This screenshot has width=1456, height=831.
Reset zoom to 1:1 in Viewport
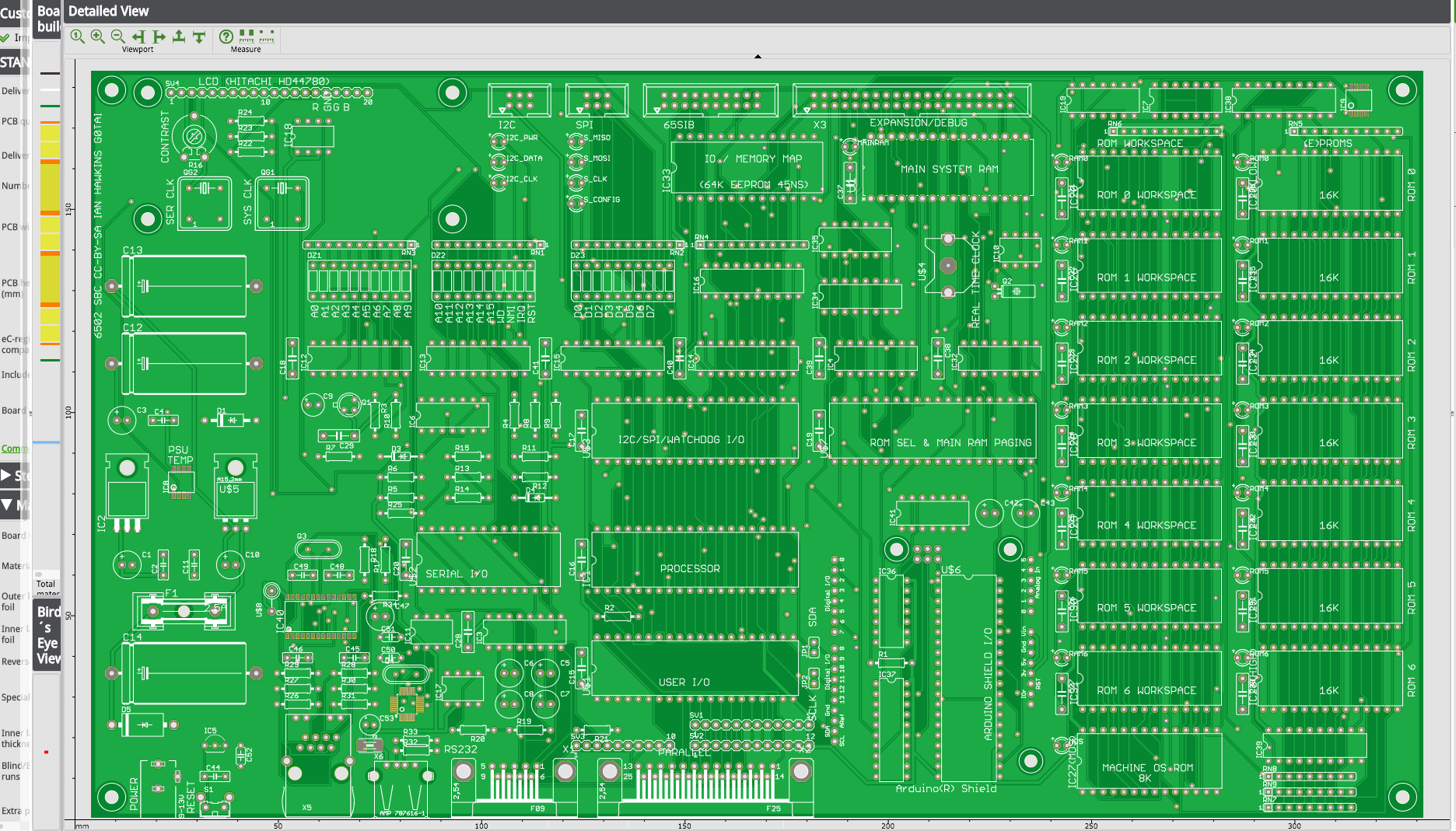tap(77, 37)
